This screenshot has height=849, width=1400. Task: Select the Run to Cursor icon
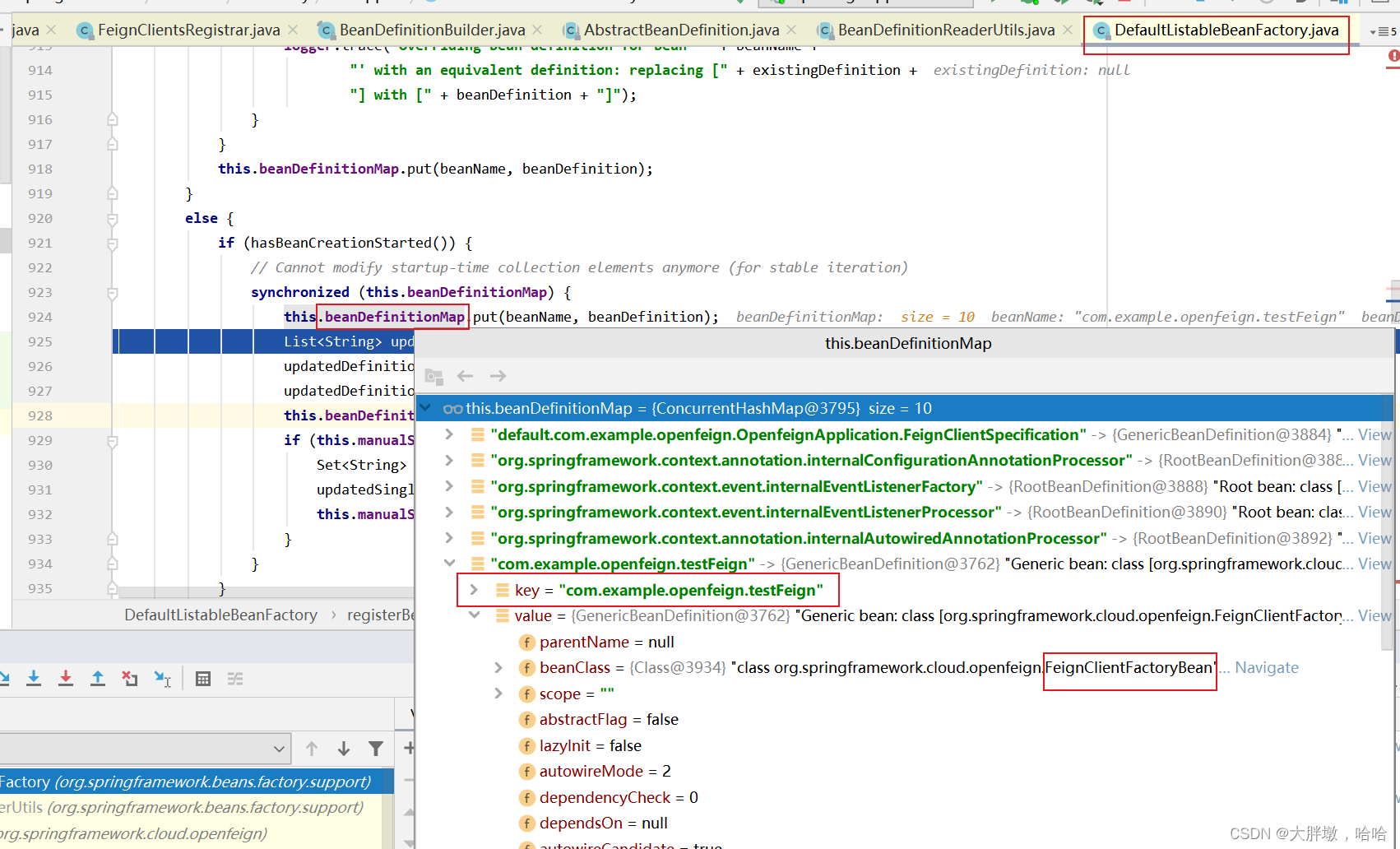coord(163,678)
